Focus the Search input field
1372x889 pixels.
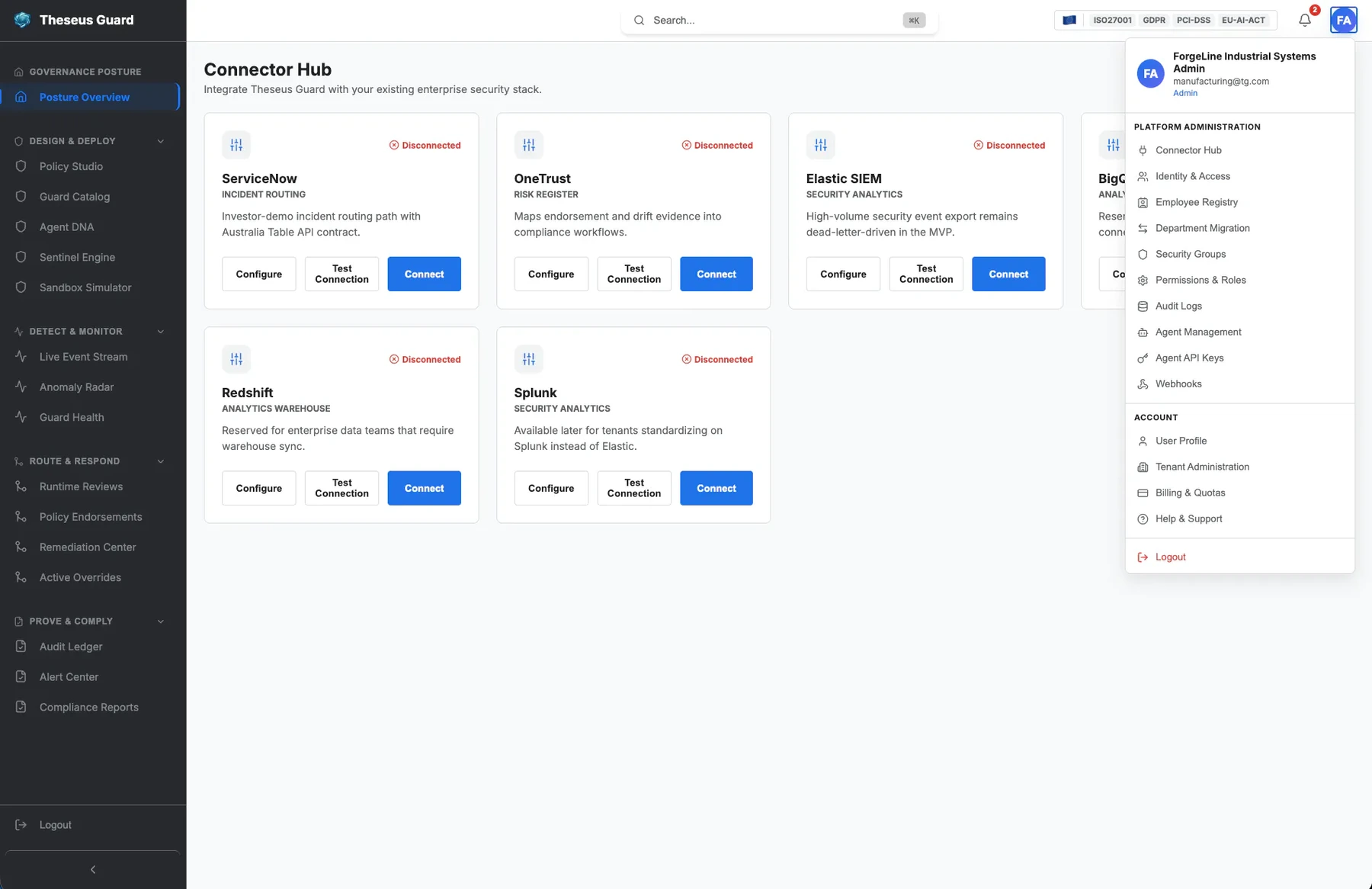pos(779,21)
